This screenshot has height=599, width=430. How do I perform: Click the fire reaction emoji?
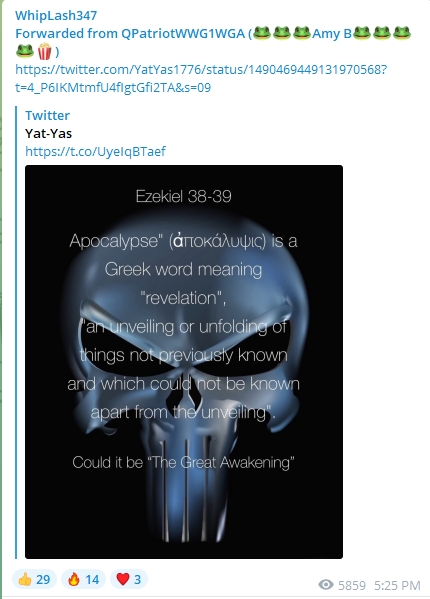coord(74,579)
